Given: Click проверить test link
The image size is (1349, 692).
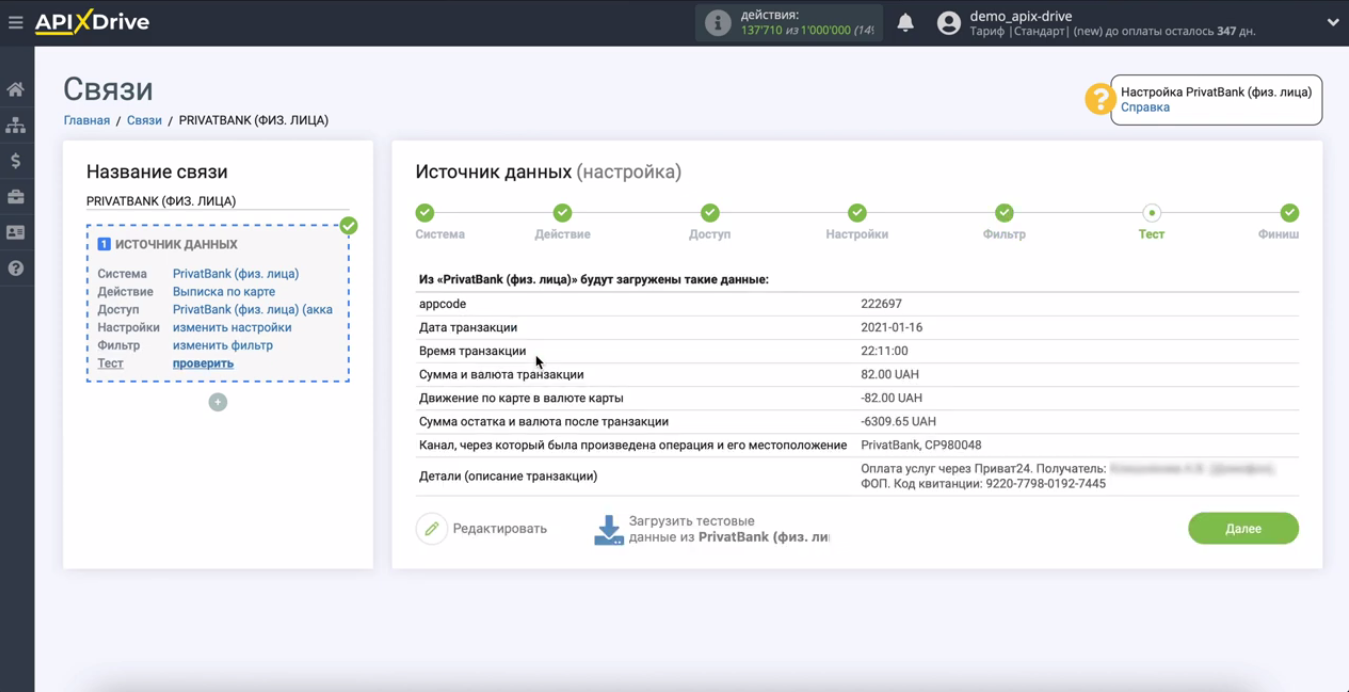Looking at the screenshot, I should (203, 363).
